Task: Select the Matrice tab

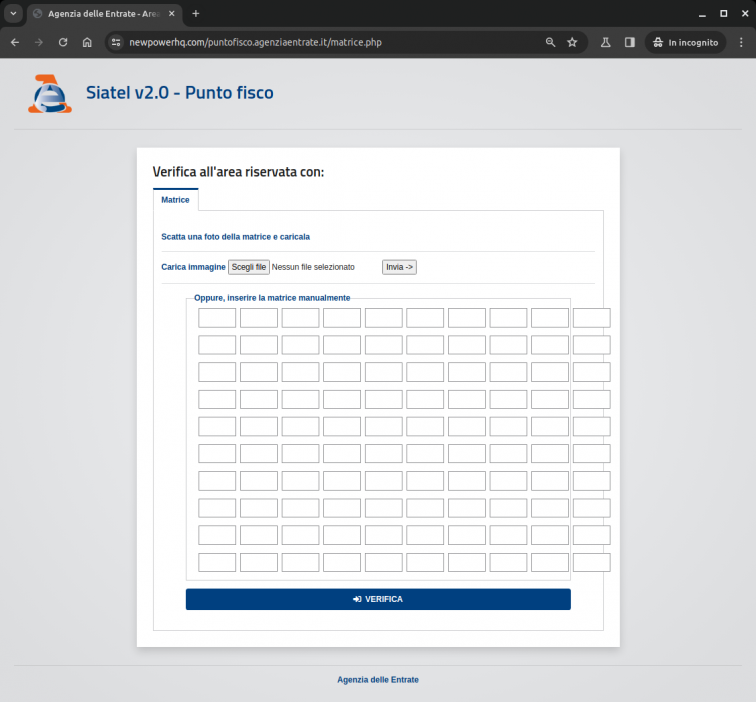Action: (x=175, y=200)
